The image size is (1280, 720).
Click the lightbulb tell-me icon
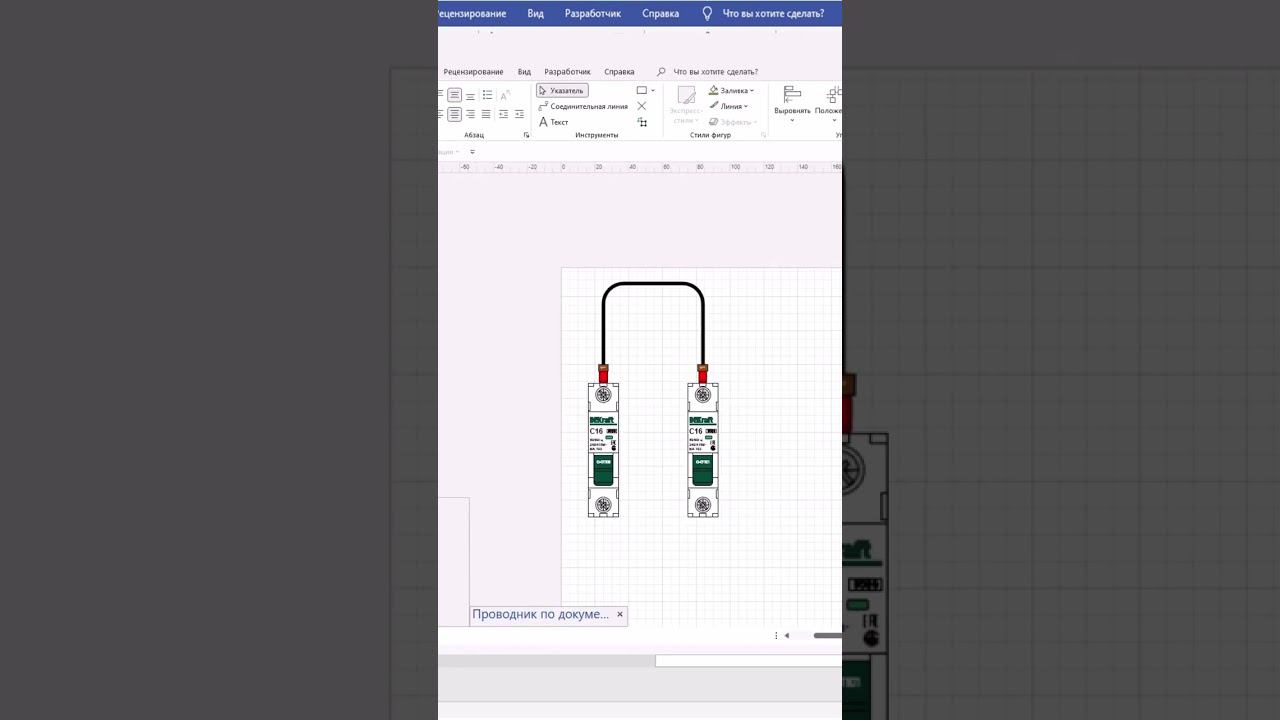(x=707, y=13)
